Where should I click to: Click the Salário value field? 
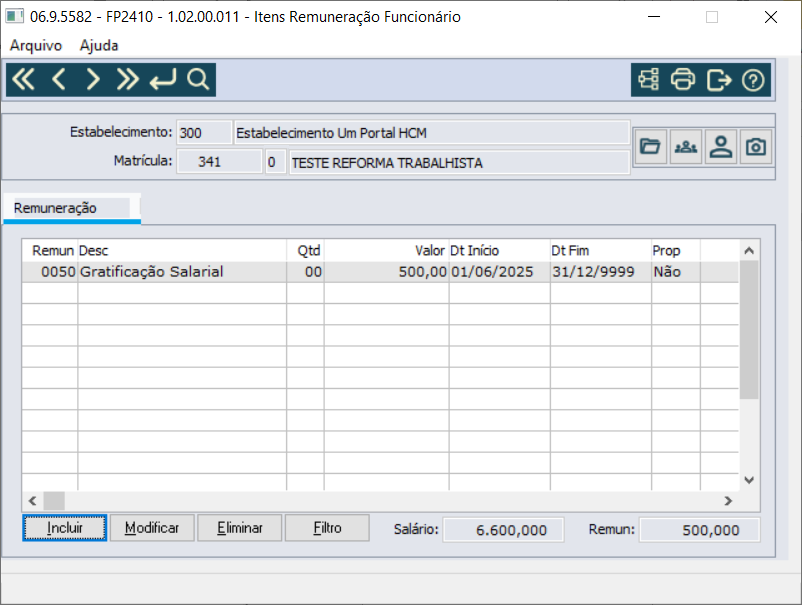tap(503, 530)
